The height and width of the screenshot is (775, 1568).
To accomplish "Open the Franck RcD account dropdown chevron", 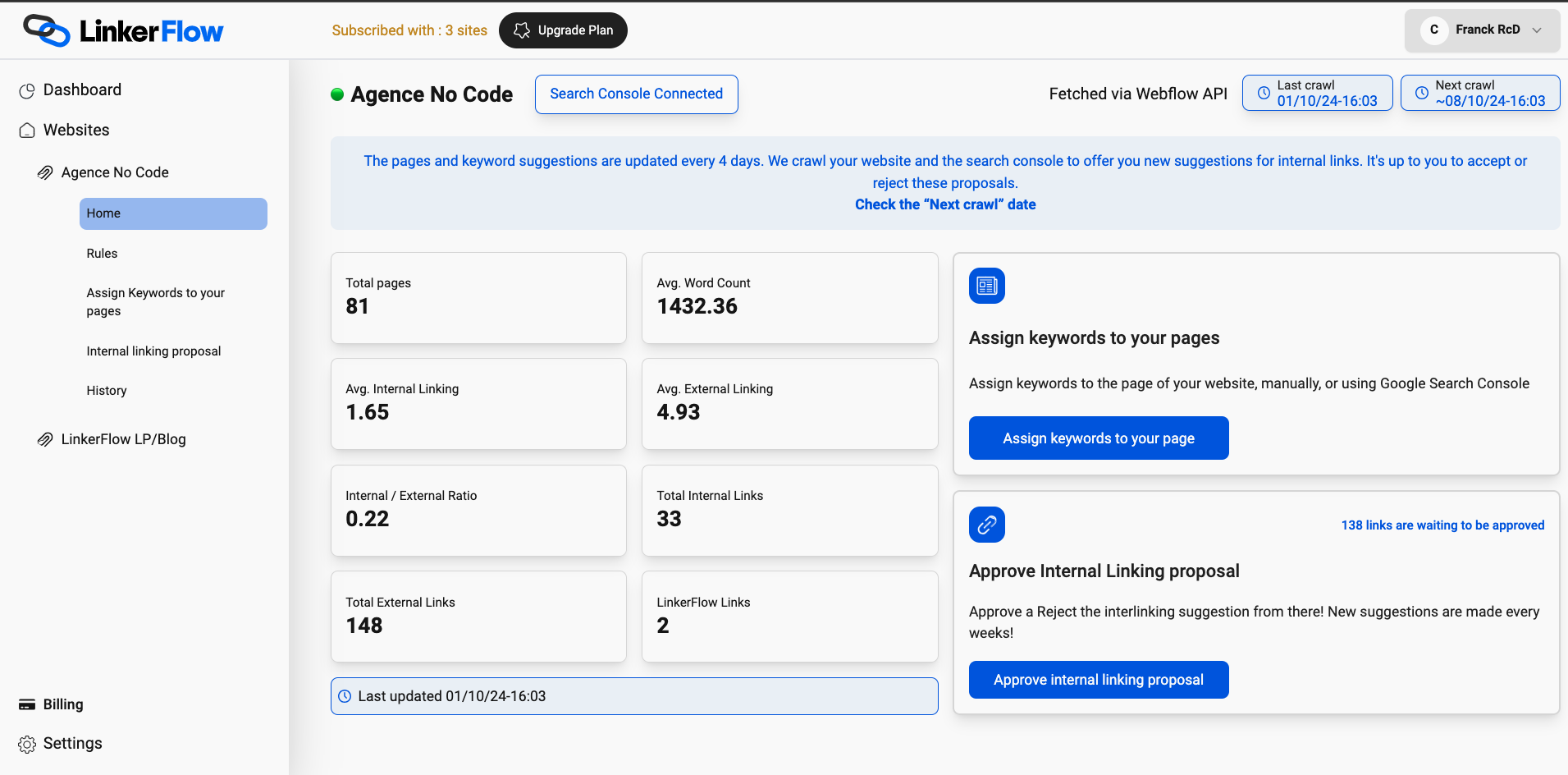I will tap(1537, 30).
